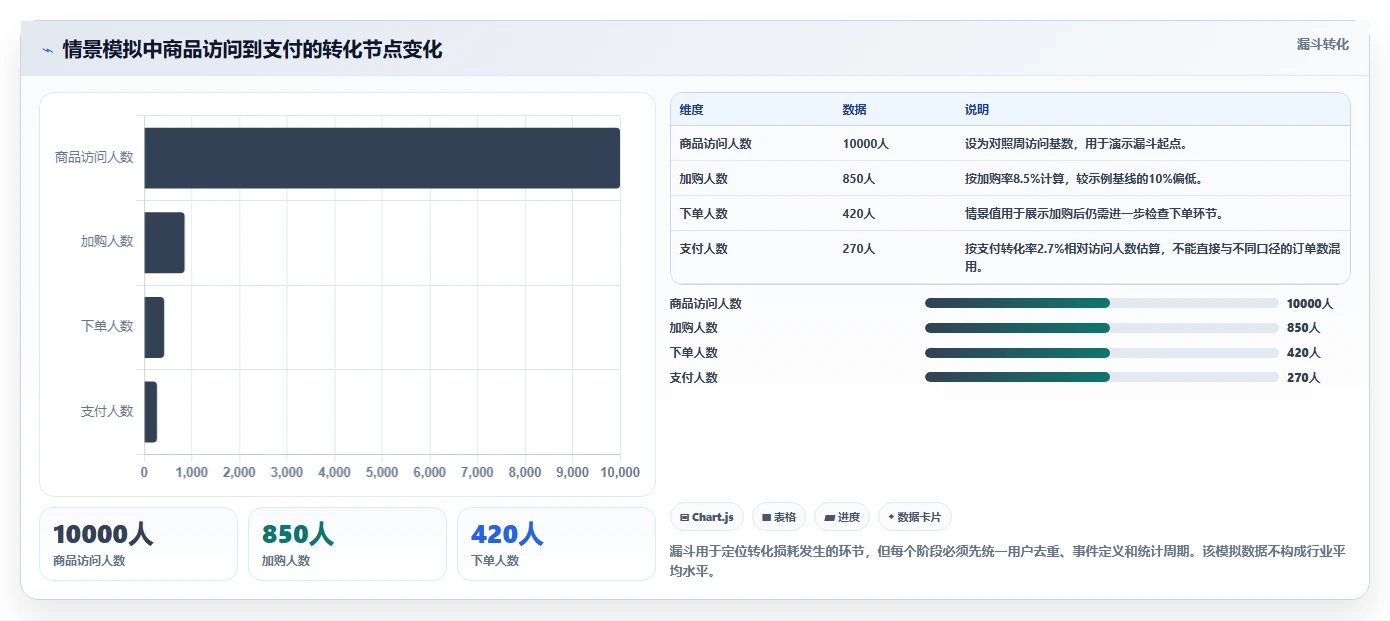Click the 加购人数 bar in the chart
The height and width of the screenshot is (621, 1390).
(164, 242)
